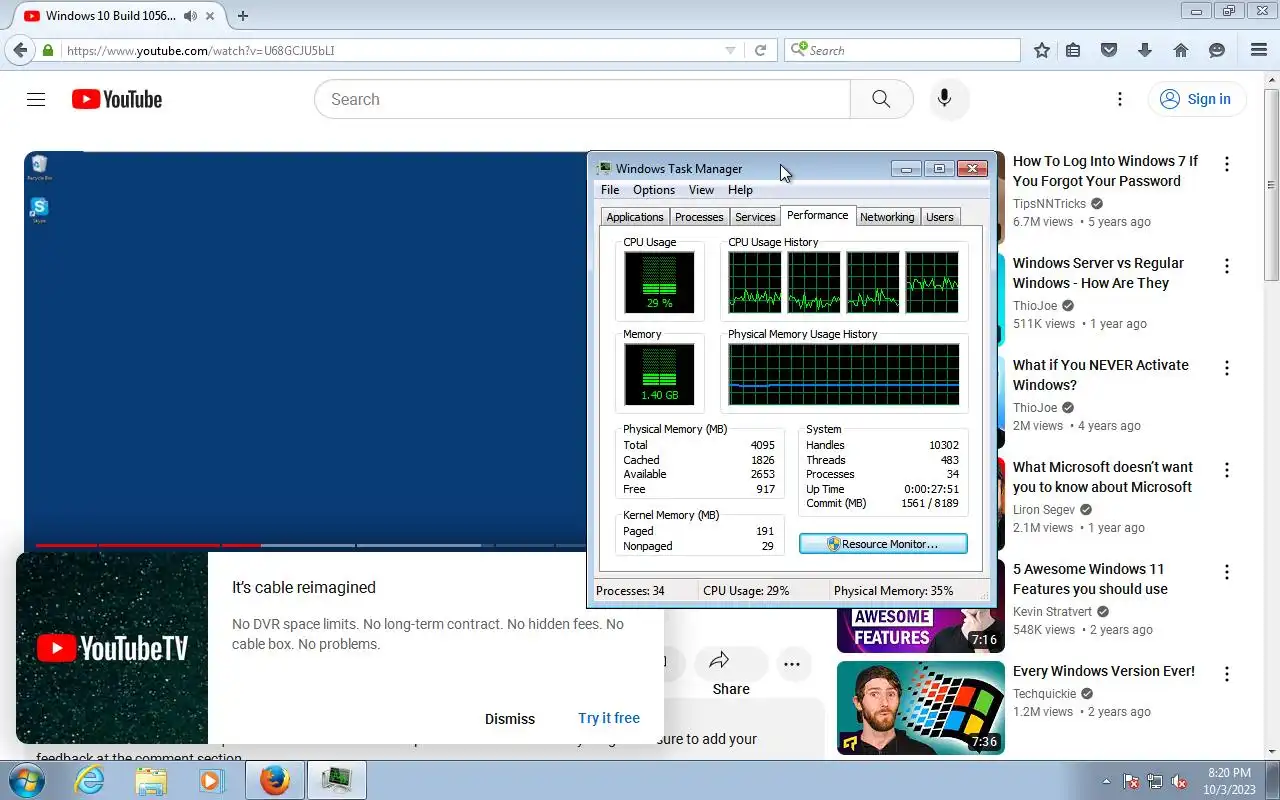The image size is (1280, 800).
Task: Switch to the Networking tab
Action: click(887, 217)
